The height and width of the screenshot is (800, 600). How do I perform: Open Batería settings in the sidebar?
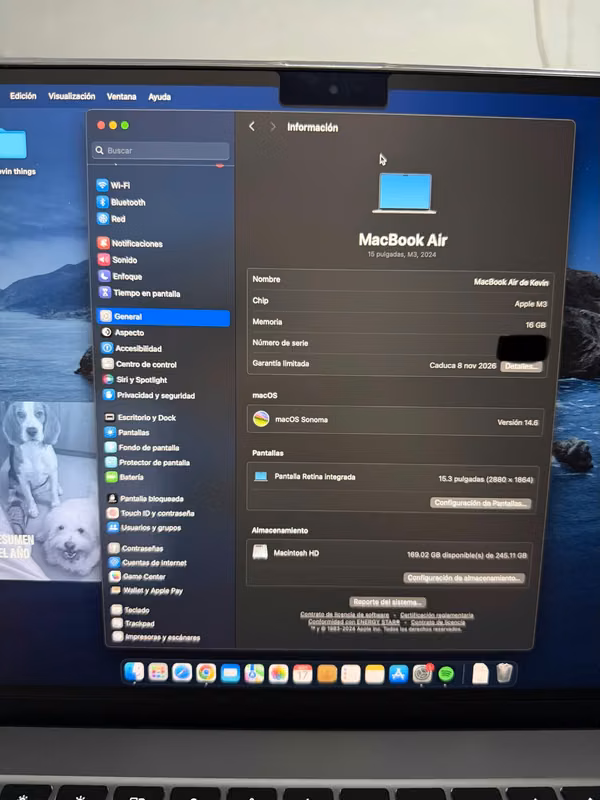click(124, 477)
